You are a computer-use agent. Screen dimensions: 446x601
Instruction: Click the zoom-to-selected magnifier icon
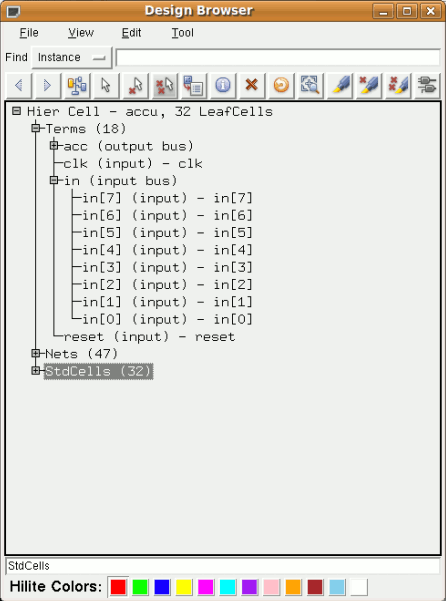pos(310,85)
